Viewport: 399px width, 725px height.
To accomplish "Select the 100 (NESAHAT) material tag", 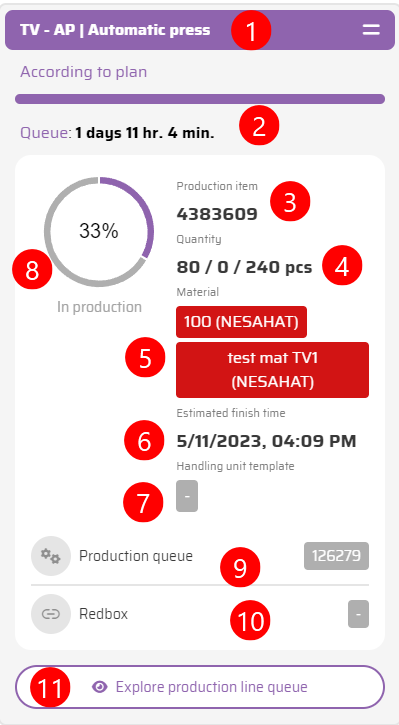I will tap(241, 322).
